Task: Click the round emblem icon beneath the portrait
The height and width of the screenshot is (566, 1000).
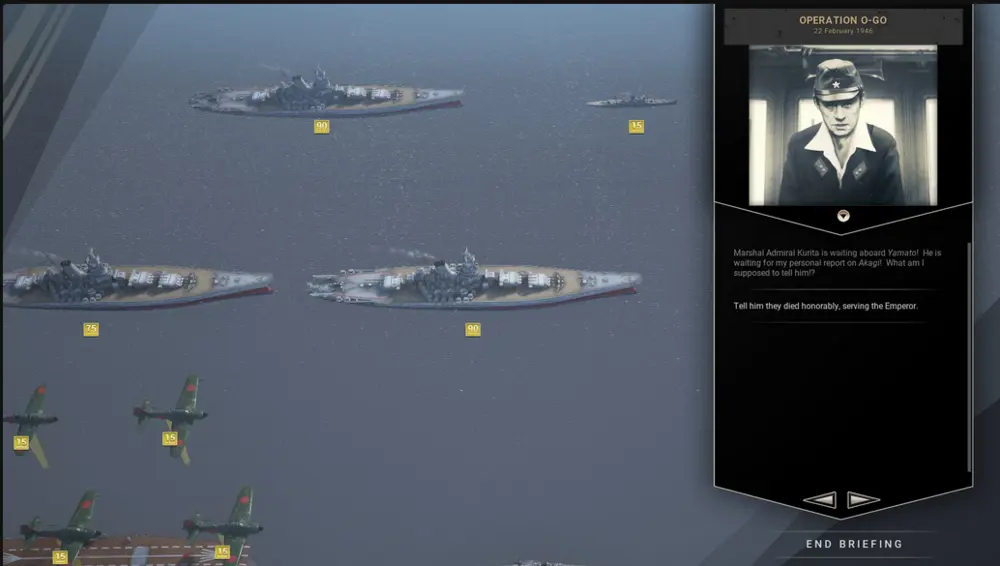Action: click(843, 216)
